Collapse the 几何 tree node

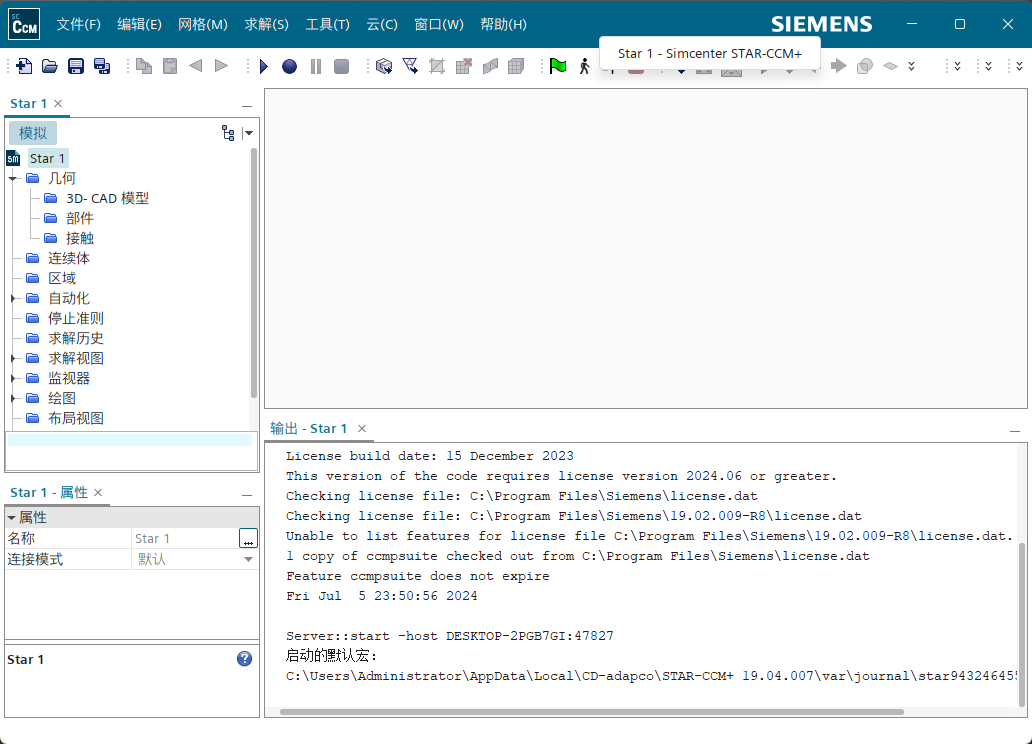[x=13, y=178]
